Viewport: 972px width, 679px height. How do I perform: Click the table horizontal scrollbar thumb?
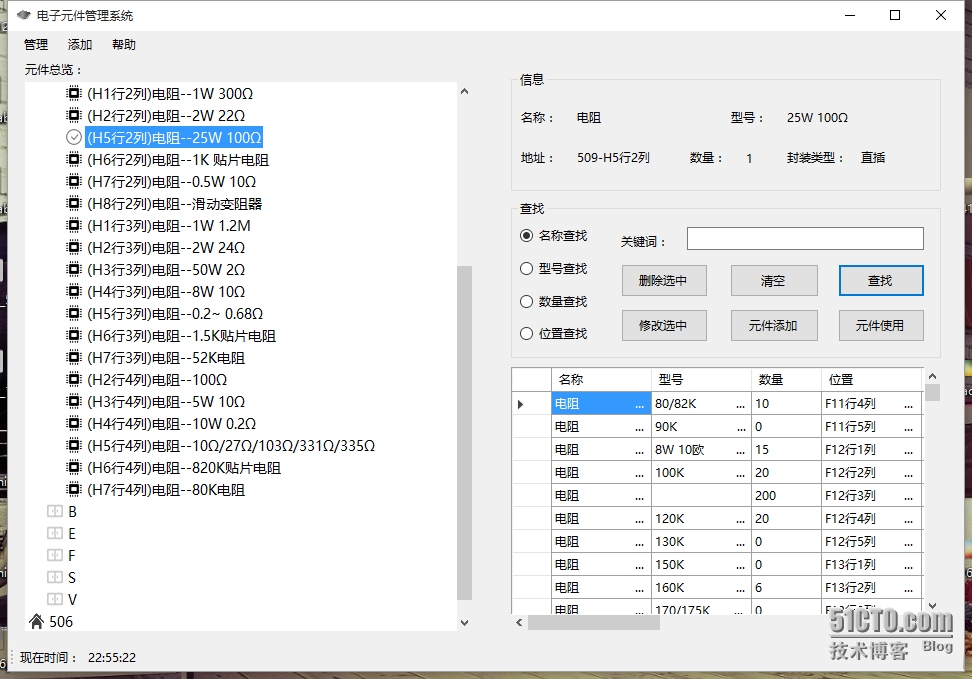(594, 623)
